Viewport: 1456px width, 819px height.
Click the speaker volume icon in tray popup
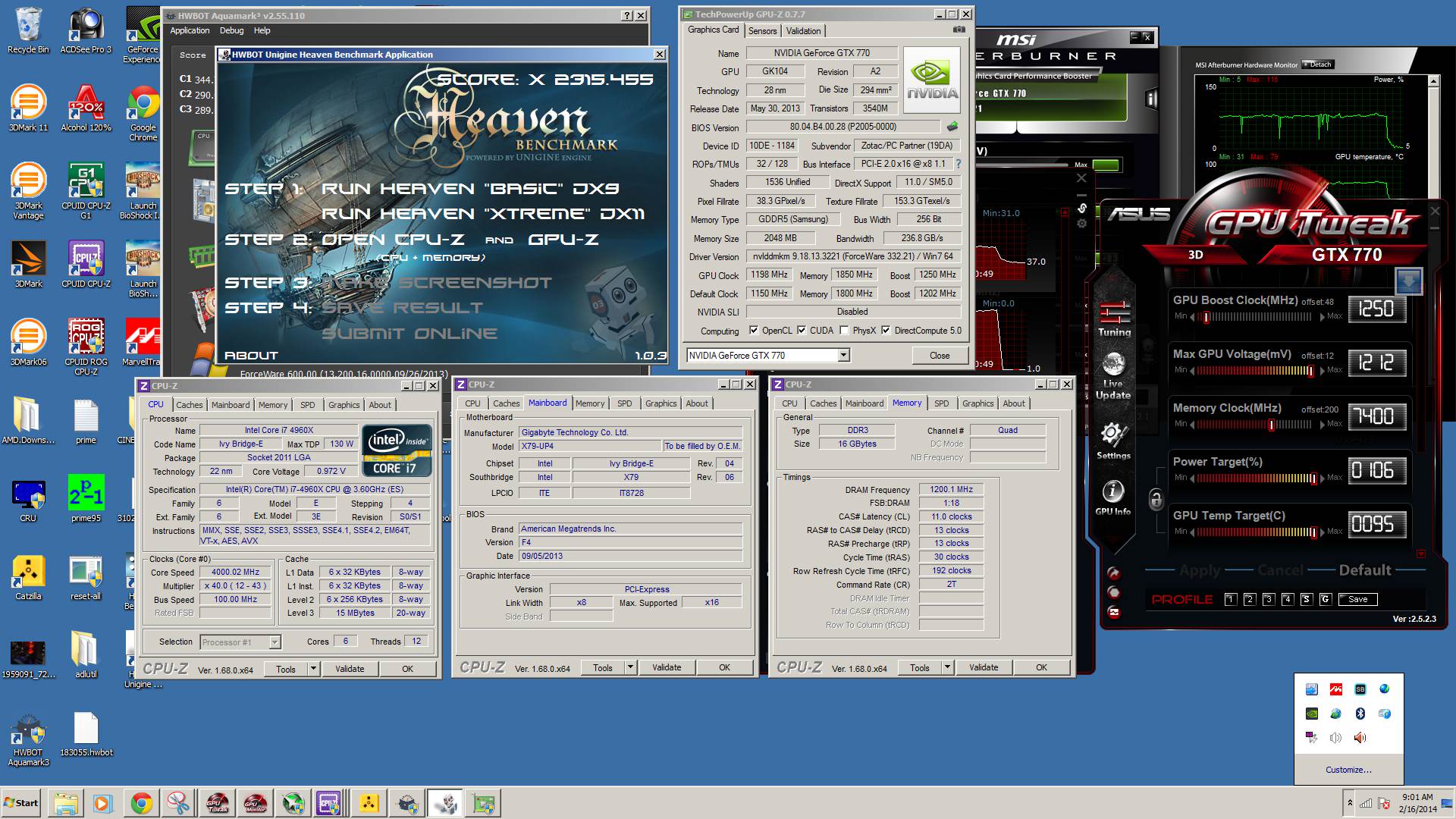pyautogui.click(x=1335, y=738)
